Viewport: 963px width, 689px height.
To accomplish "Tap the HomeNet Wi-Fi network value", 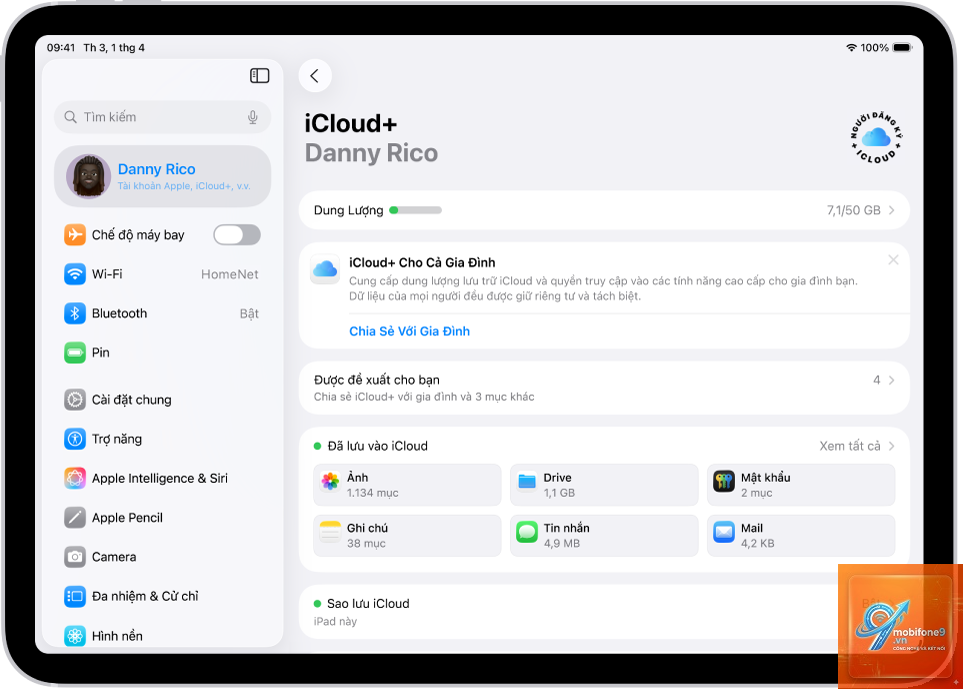I will tap(230, 274).
